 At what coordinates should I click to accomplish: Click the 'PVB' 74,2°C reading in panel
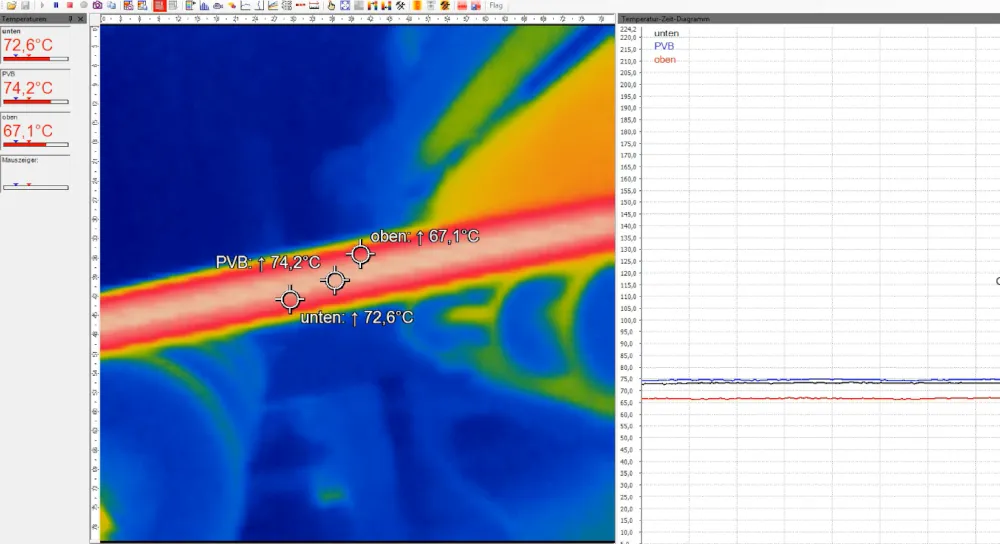coord(28,87)
